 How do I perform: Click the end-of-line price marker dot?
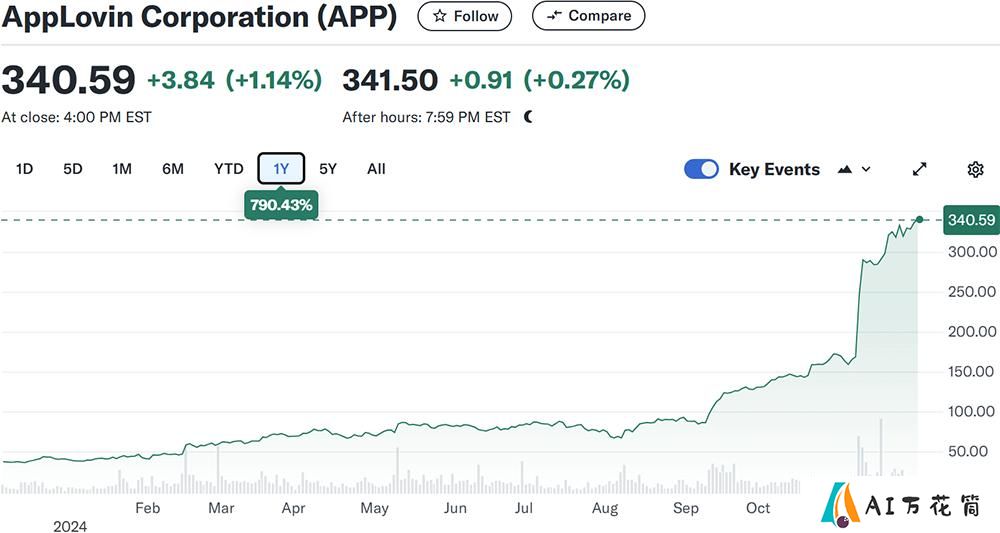click(919, 219)
